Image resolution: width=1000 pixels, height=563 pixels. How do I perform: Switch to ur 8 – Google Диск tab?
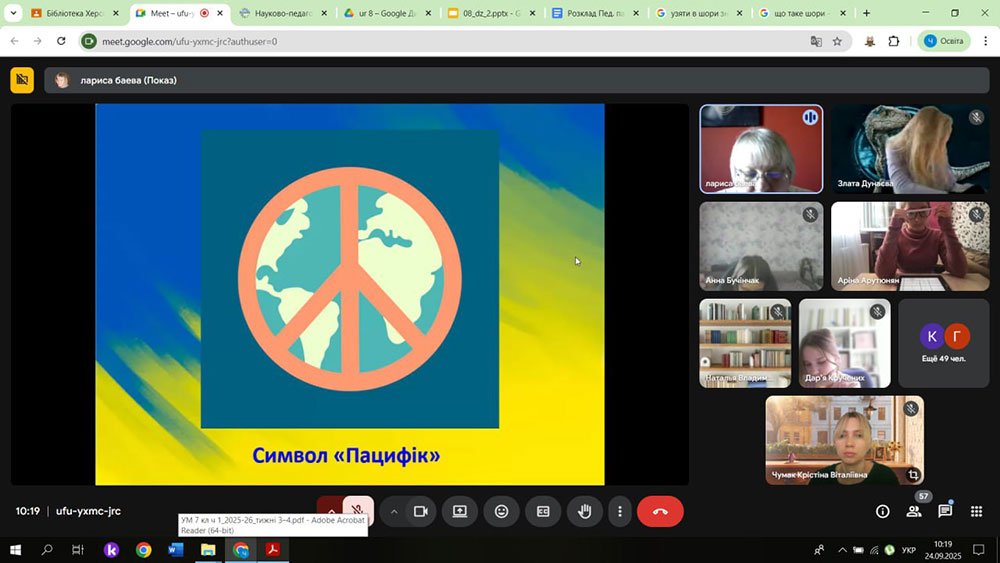coord(387,13)
